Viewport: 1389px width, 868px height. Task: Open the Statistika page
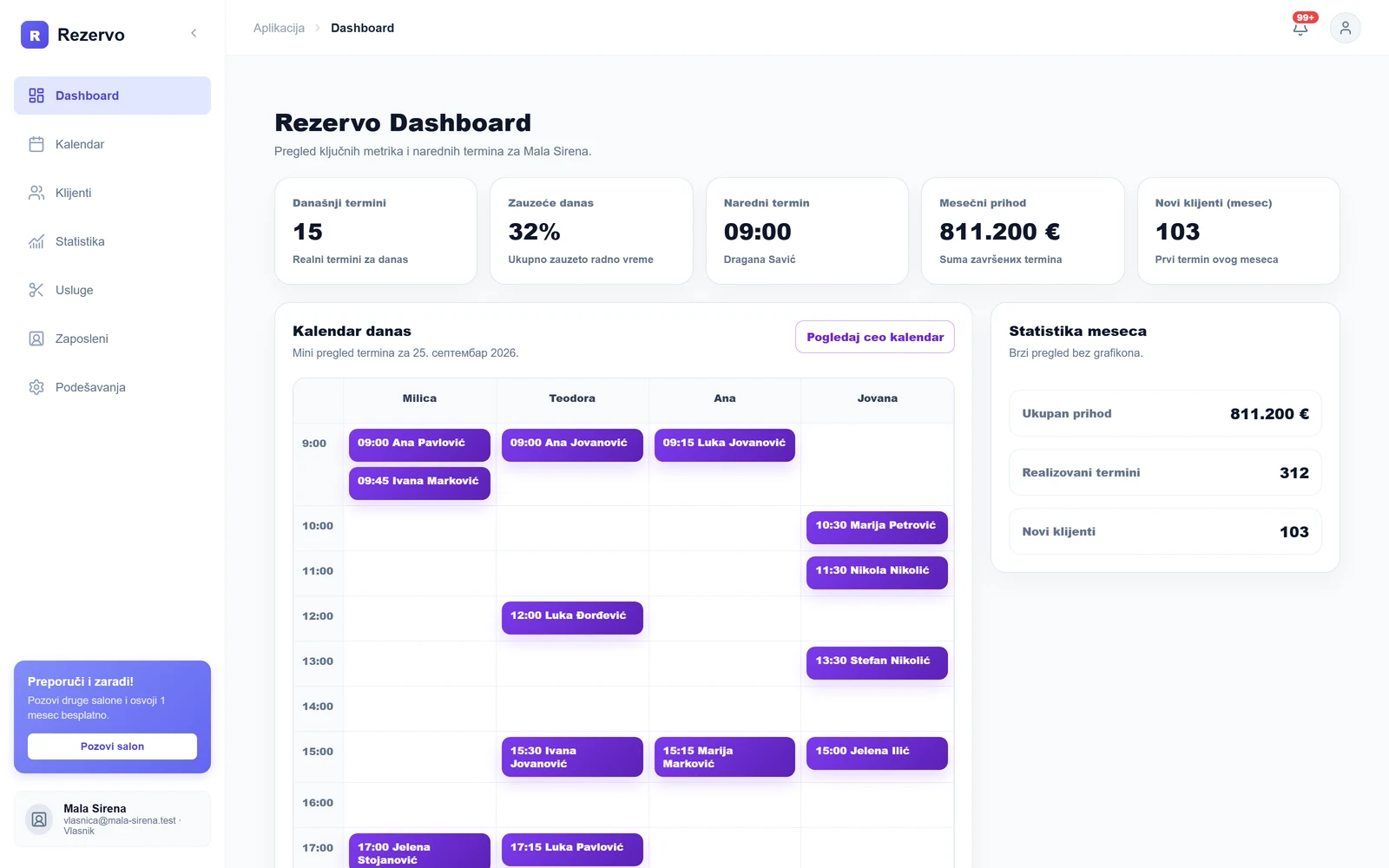coord(112,241)
